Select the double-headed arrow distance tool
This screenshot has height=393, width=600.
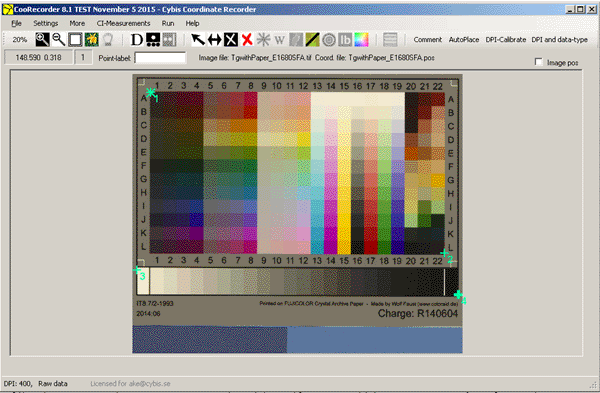214,39
